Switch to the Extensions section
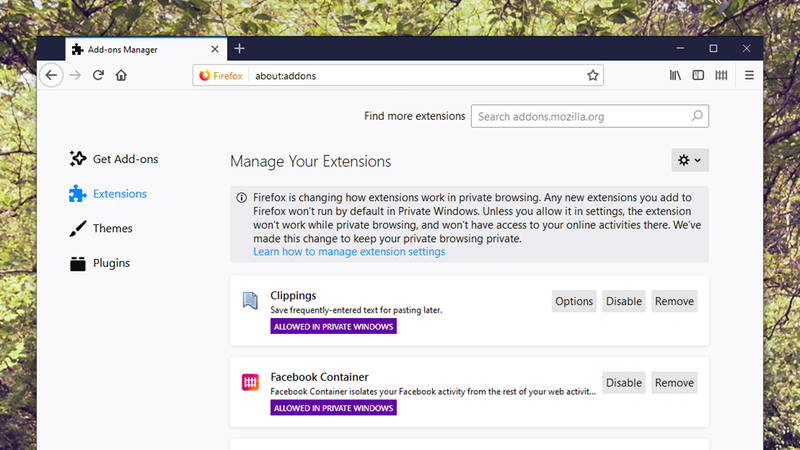800x450 pixels. (108, 194)
